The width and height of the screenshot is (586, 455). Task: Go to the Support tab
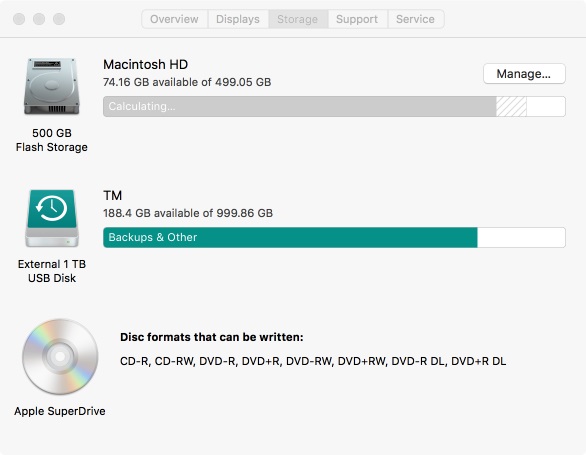(x=357, y=19)
